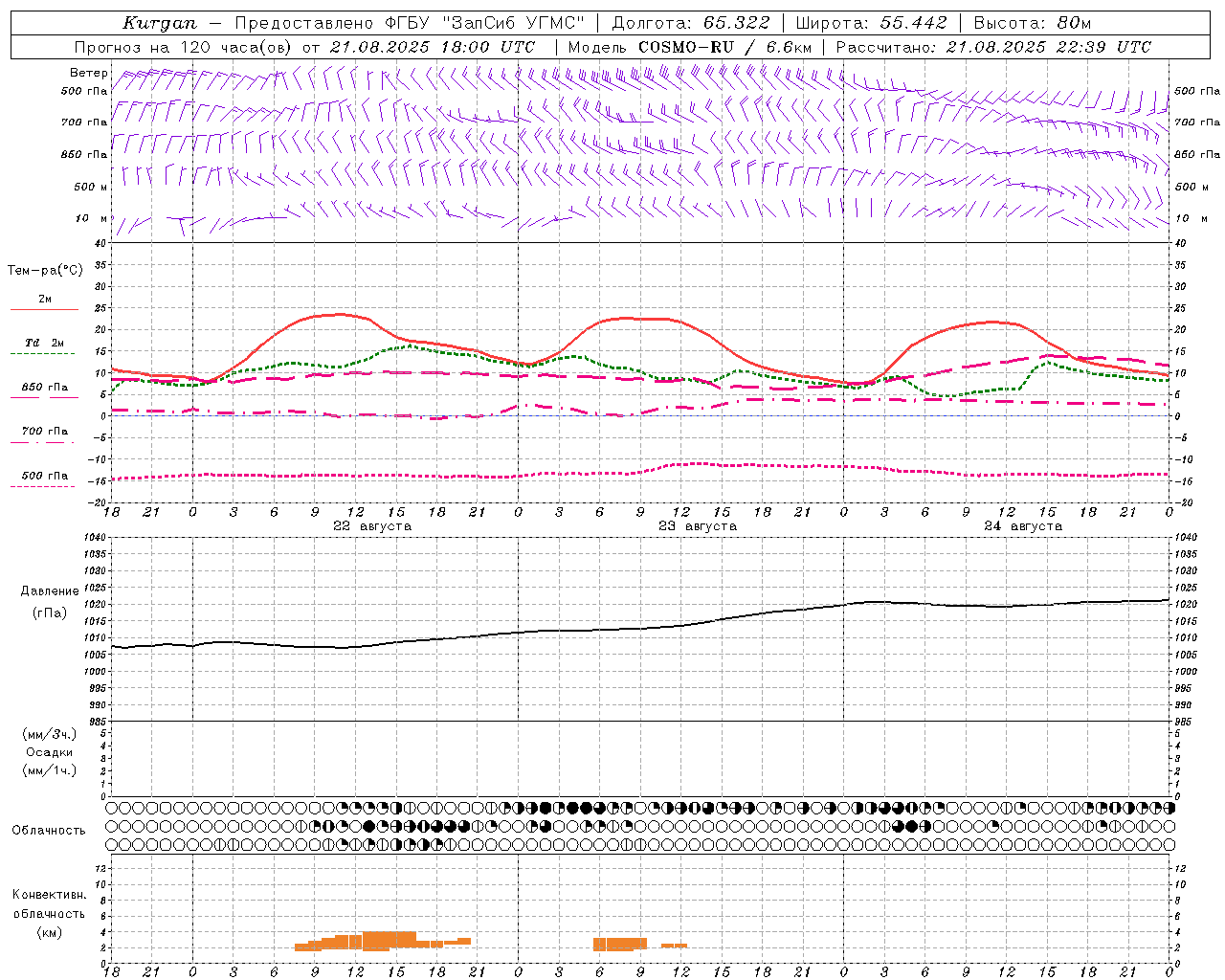This screenshot has width=1225, height=980.
Task: Click the green dashed "Td 2м" legend line
Action: click(x=43, y=353)
